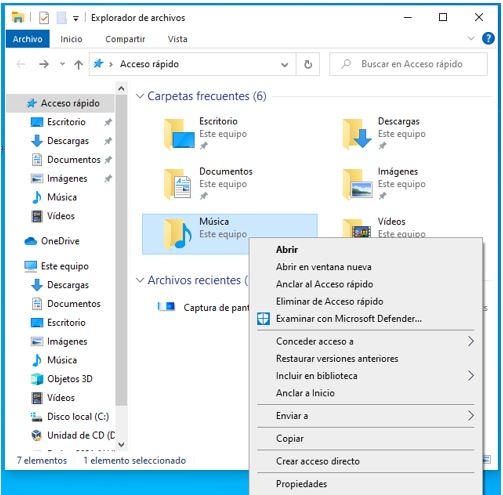Choose Restaurar versiones anteriores
The width and height of the screenshot is (503, 495).
click(366, 359)
